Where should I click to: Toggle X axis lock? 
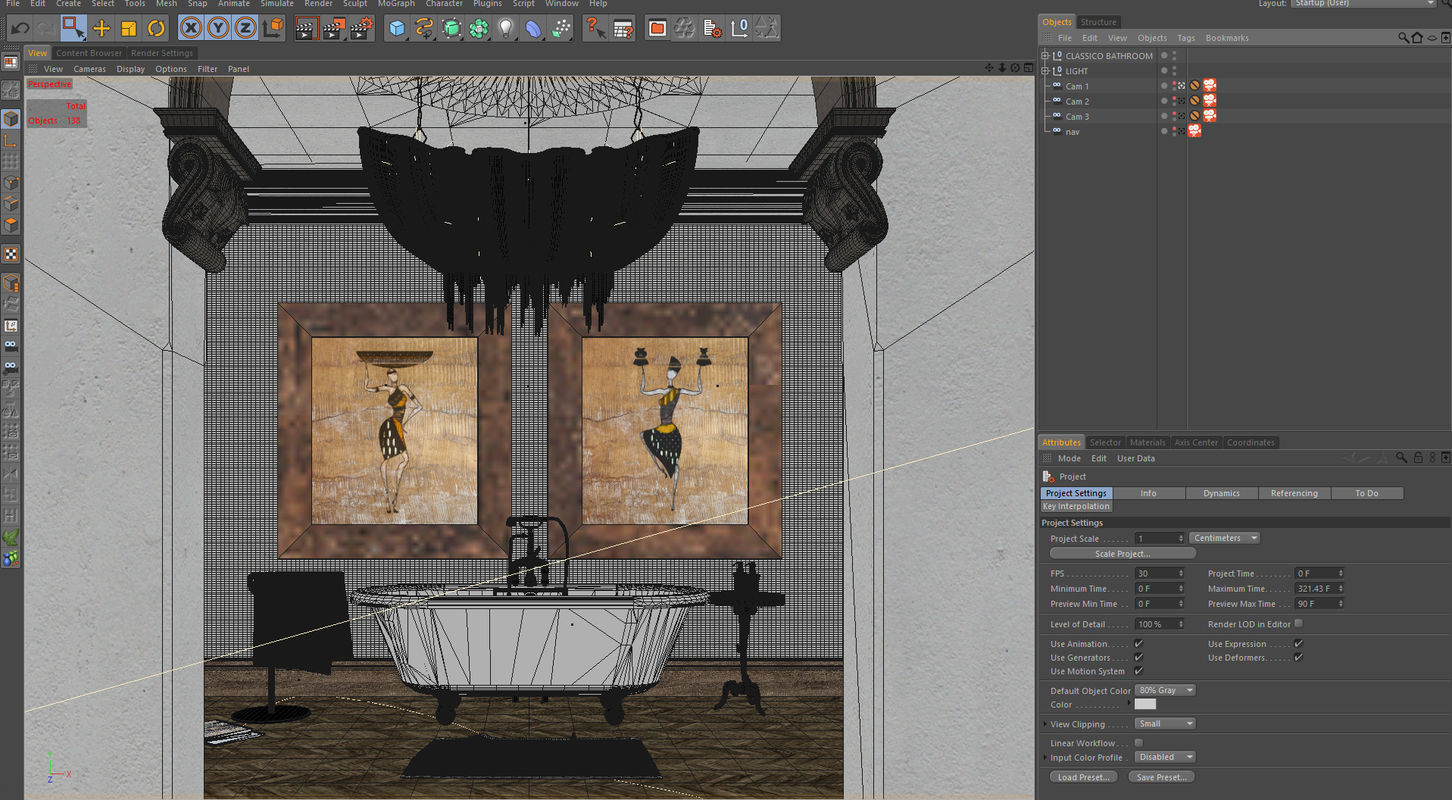(191, 28)
